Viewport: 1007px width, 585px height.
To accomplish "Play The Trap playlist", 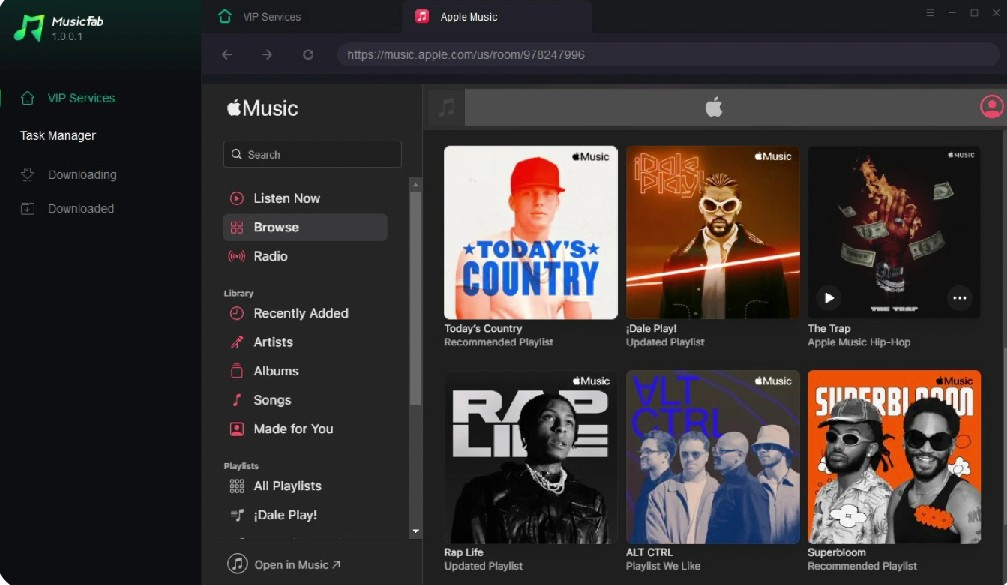I will click(x=829, y=298).
